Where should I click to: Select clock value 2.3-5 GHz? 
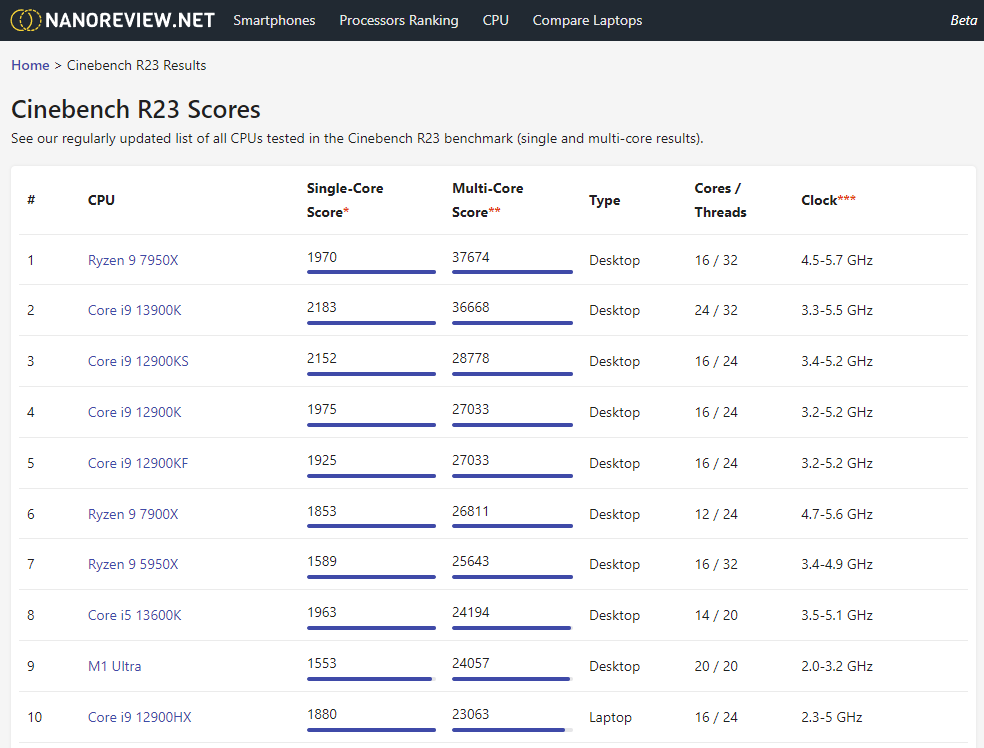(832, 717)
